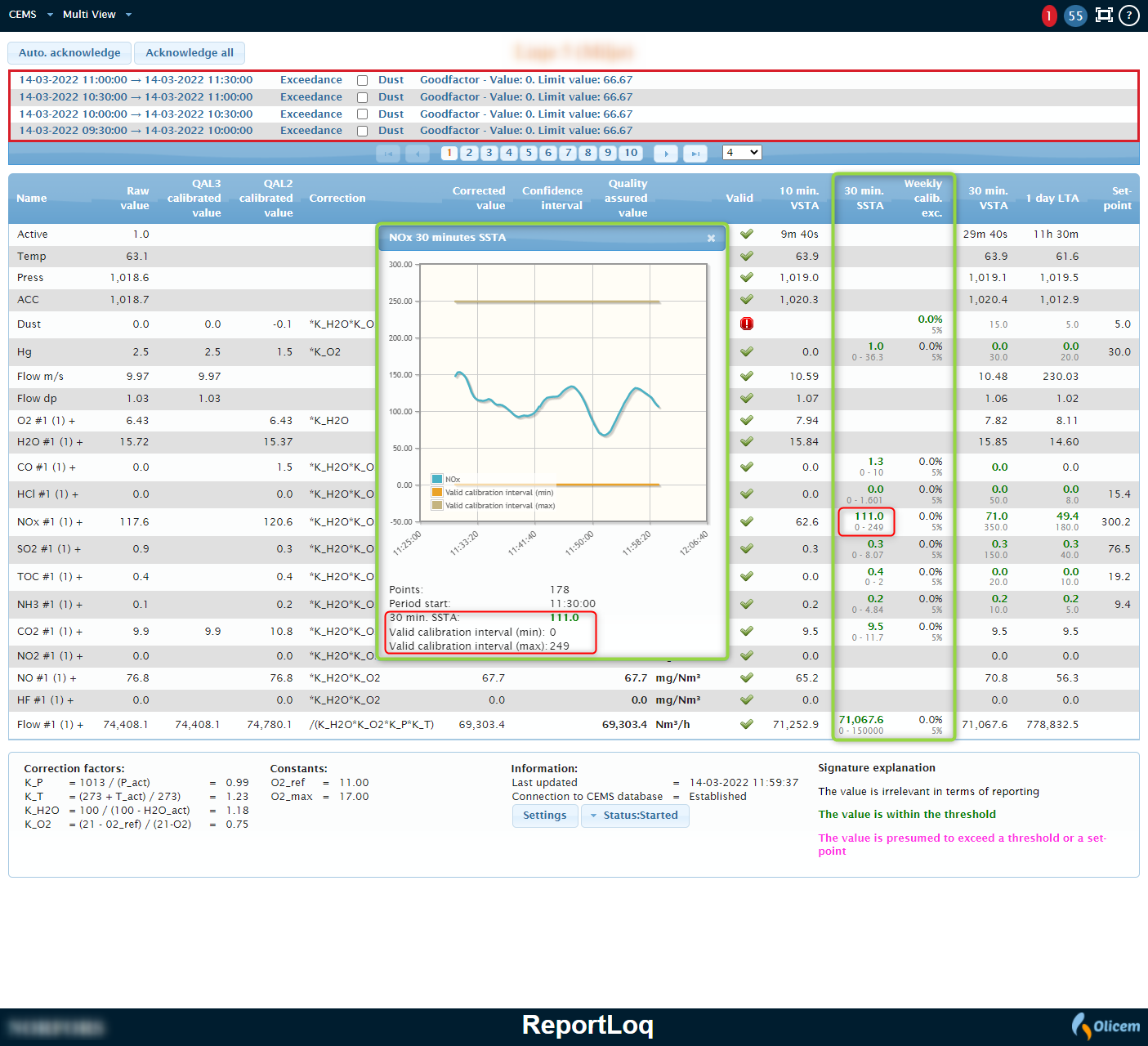The height and width of the screenshot is (1046, 1148).
Task: Click the valid checkmark in the Press row
Action: point(746,277)
